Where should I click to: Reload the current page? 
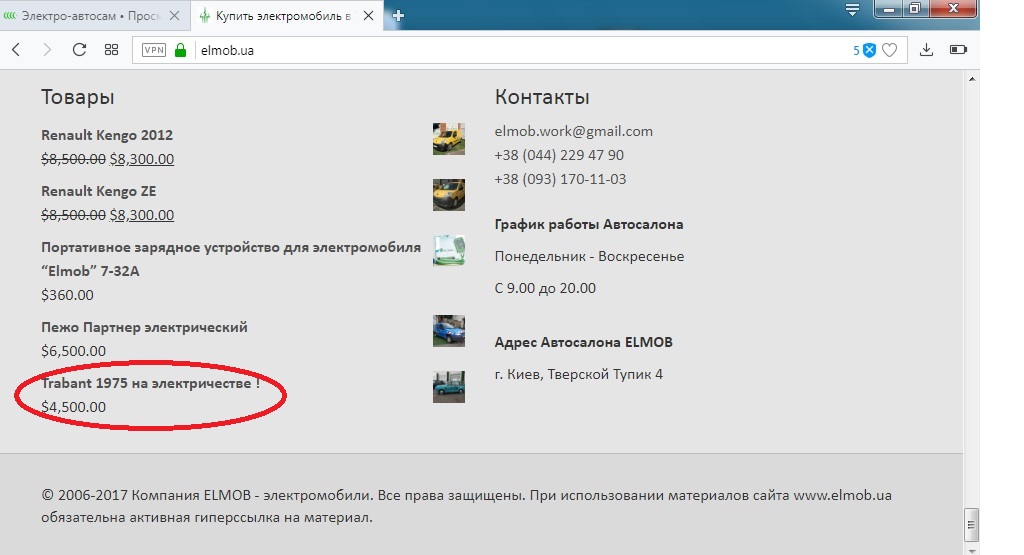pyautogui.click(x=79, y=50)
